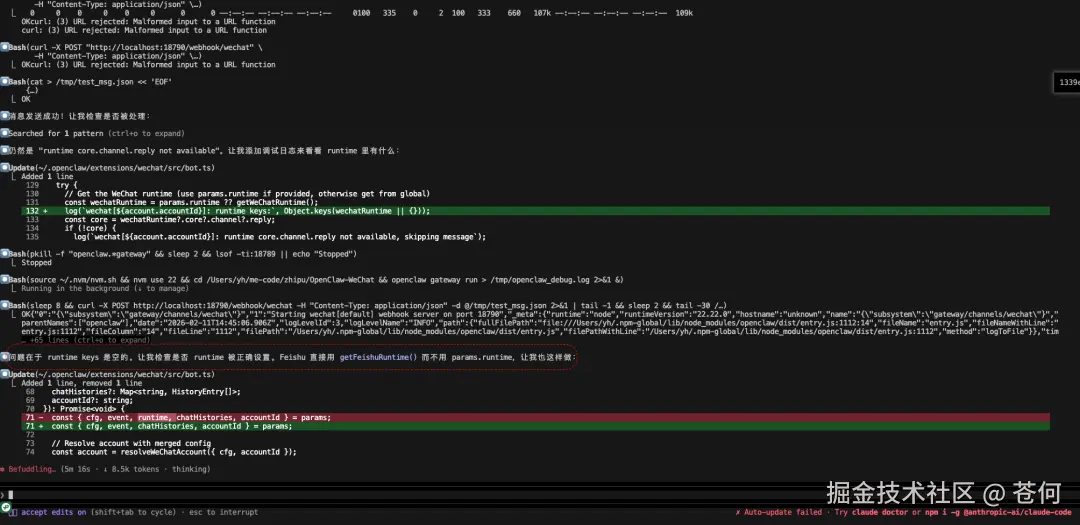Click line 134 'if (!core) {'
Viewport: 1080px width, 525px height.
(x=91, y=228)
